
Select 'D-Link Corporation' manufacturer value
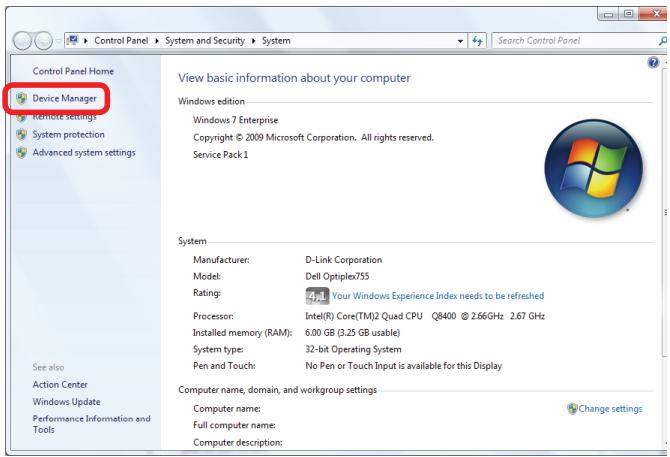(x=344, y=260)
